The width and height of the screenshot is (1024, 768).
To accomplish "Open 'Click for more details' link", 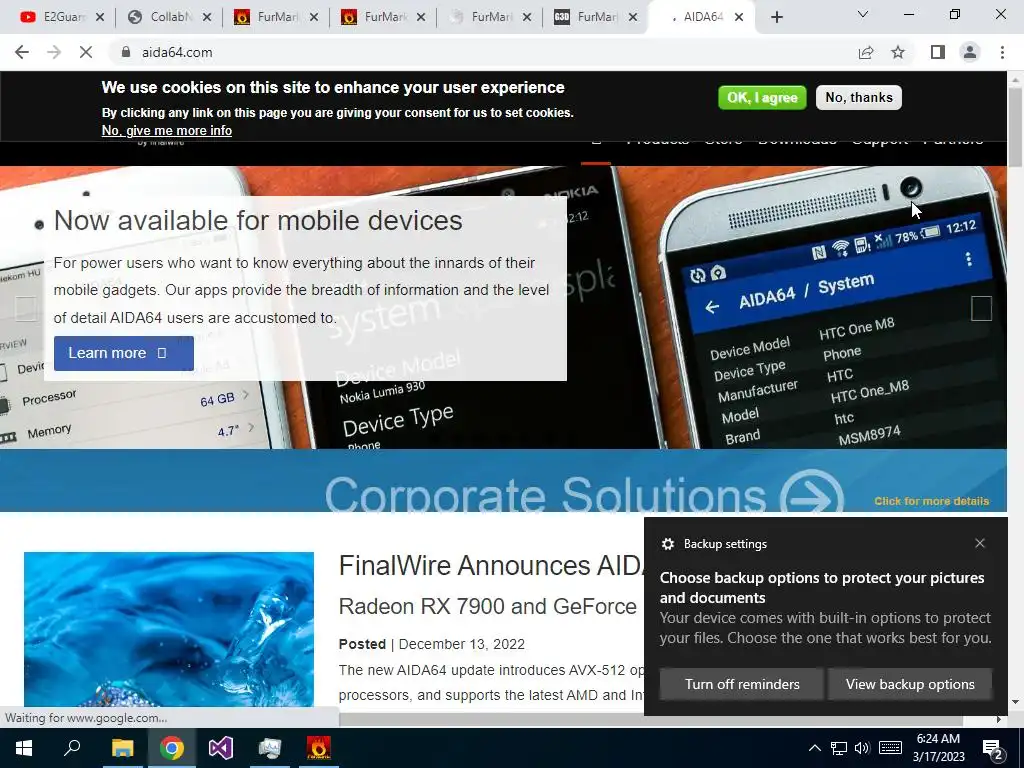I will (931, 501).
